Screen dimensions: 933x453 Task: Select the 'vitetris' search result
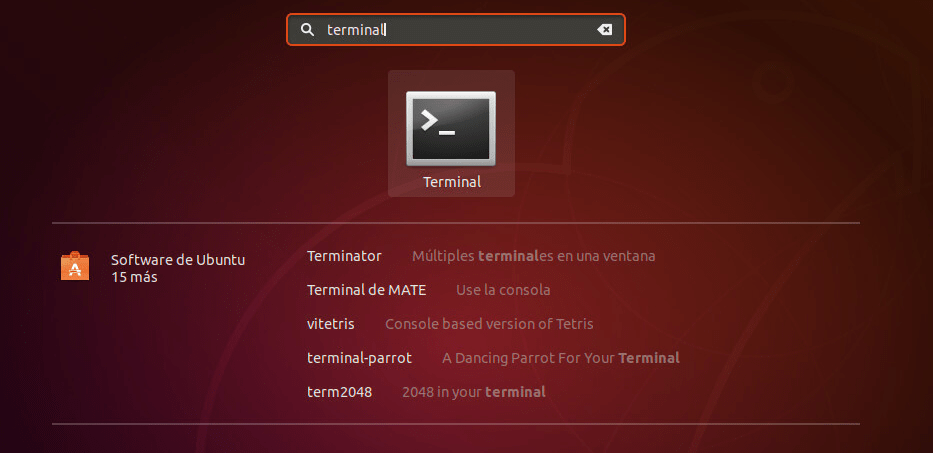tap(331, 324)
